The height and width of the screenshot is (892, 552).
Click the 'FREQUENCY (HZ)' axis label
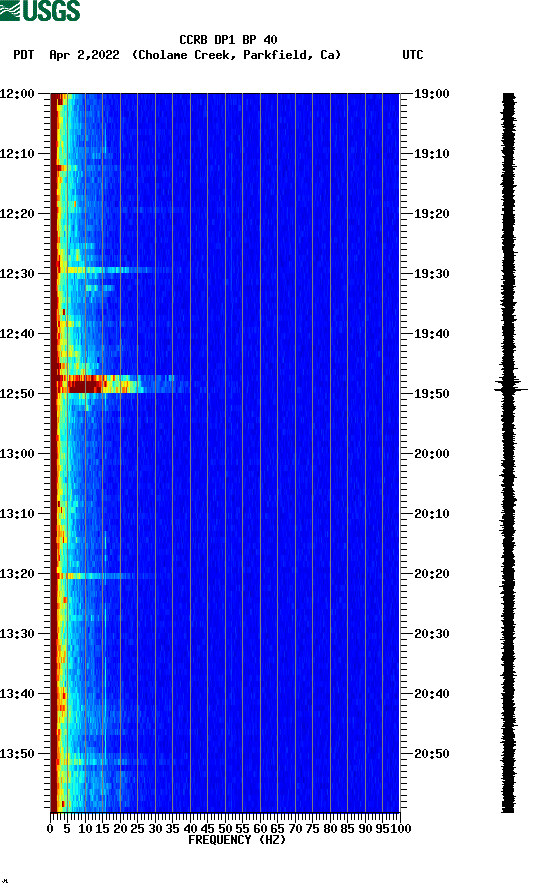click(x=237, y=840)
